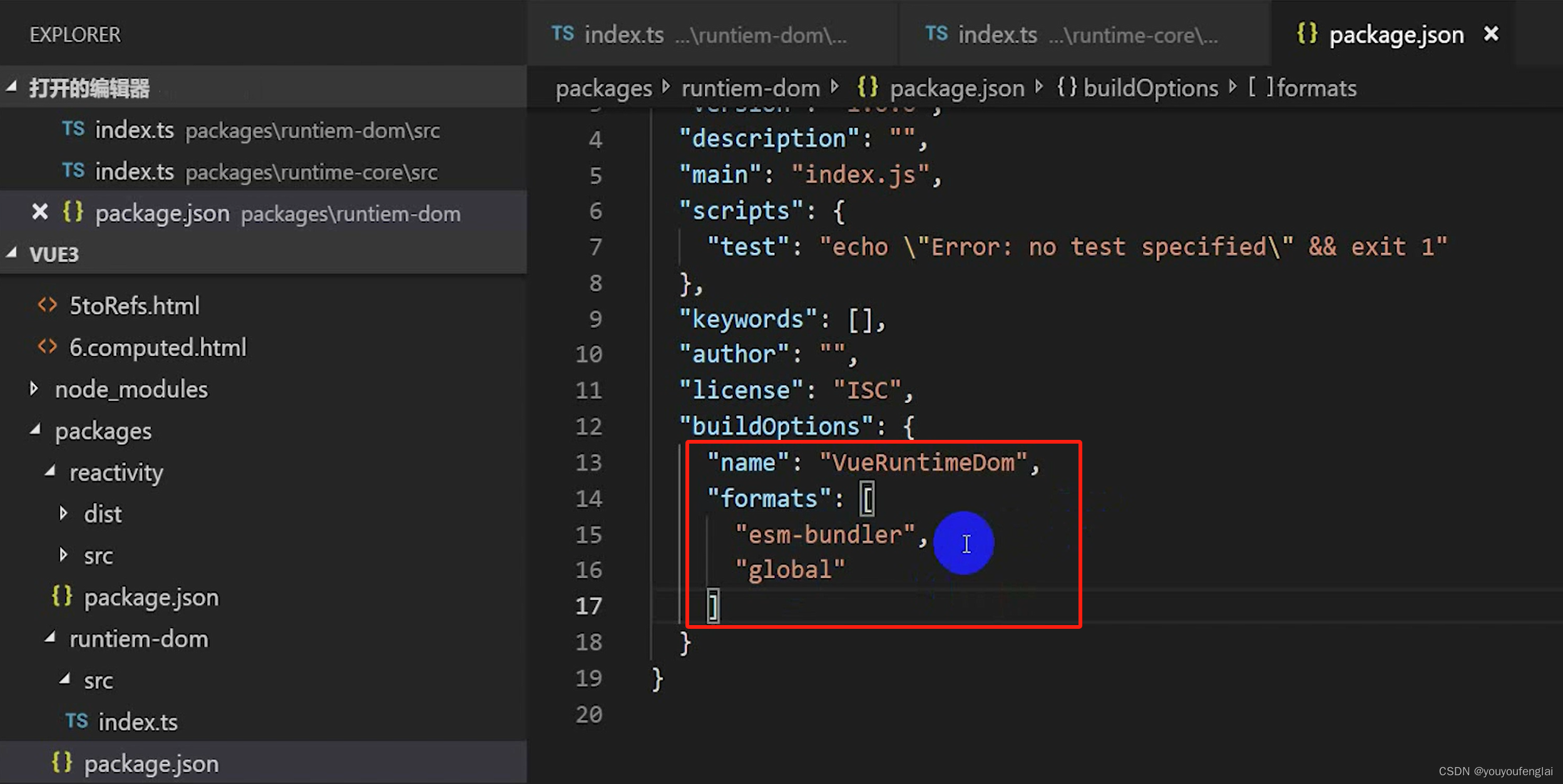The width and height of the screenshot is (1563, 784).
Task: Switch to the runtime-core index.ts tab
Action: (x=1070, y=35)
